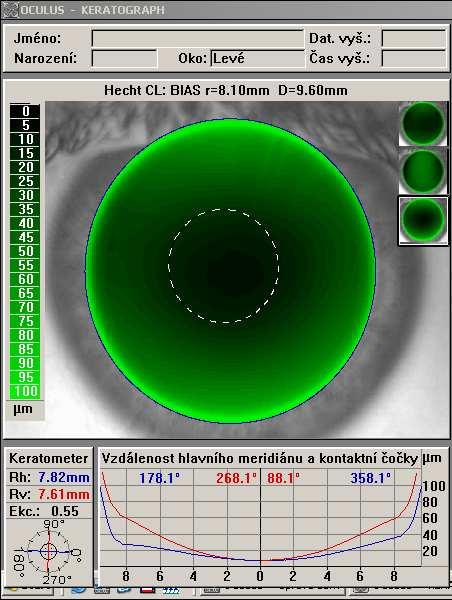This screenshot has width=452, height=600.
Task: Click the Čas vyš. examination time field
Action: click(x=414, y=59)
